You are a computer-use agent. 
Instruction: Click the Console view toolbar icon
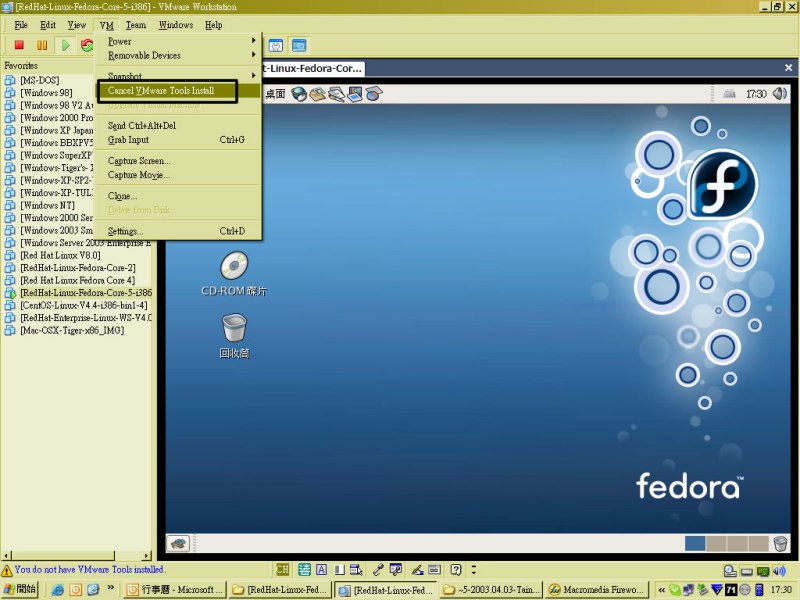pos(299,46)
